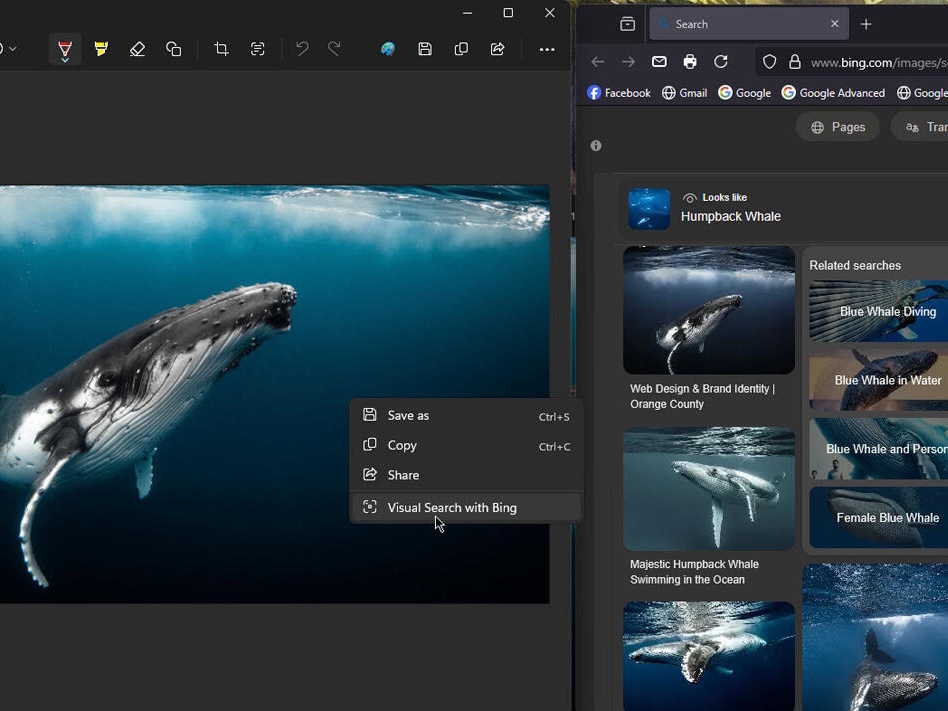Viewport: 948px width, 711px height.
Task: Select Visual Search with Bing menu entry
Action: pos(466,507)
